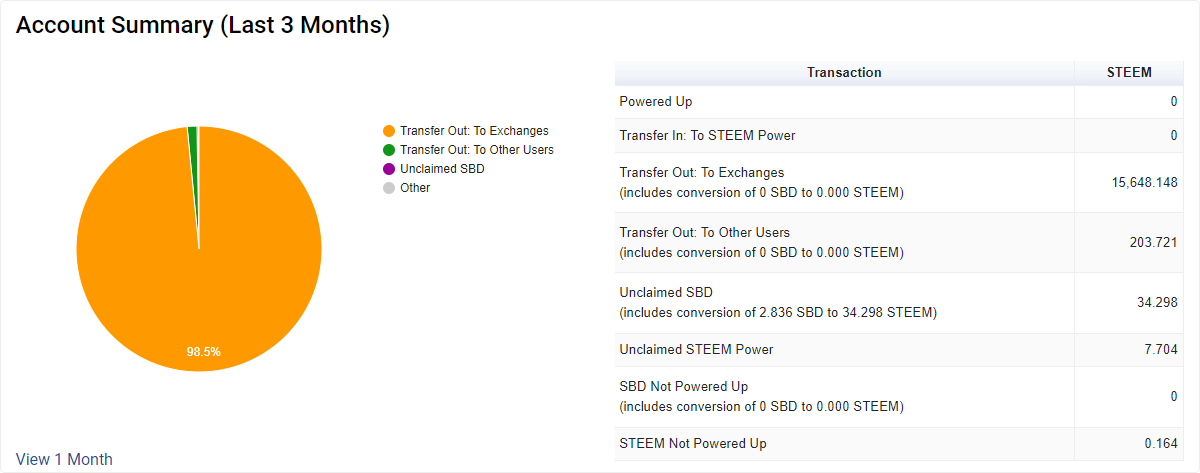The height and width of the screenshot is (473, 1200).
Task: Click the orange Transfer Out: To Exchanges legend dot
Action: point(389,131)
